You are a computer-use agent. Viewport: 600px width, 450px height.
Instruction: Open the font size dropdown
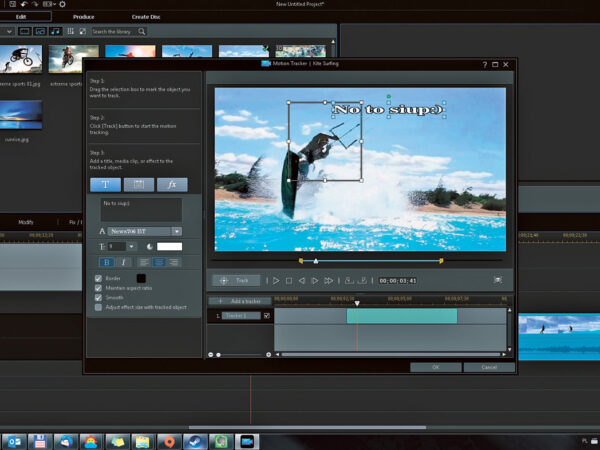[131, 246]
